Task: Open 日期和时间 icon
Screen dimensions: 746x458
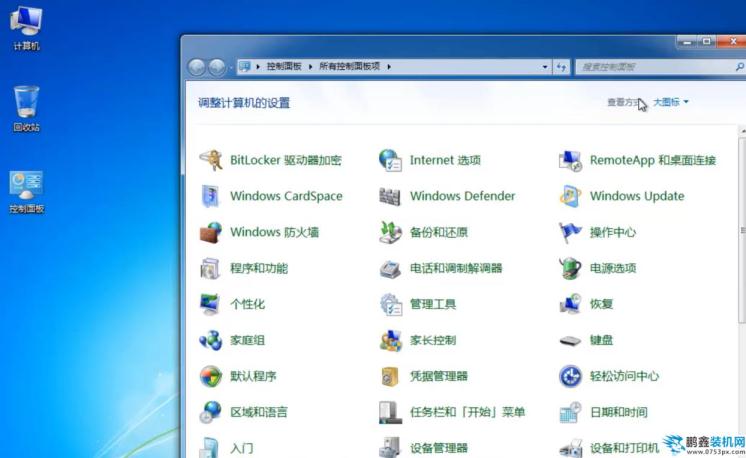Action: [570, 412]
